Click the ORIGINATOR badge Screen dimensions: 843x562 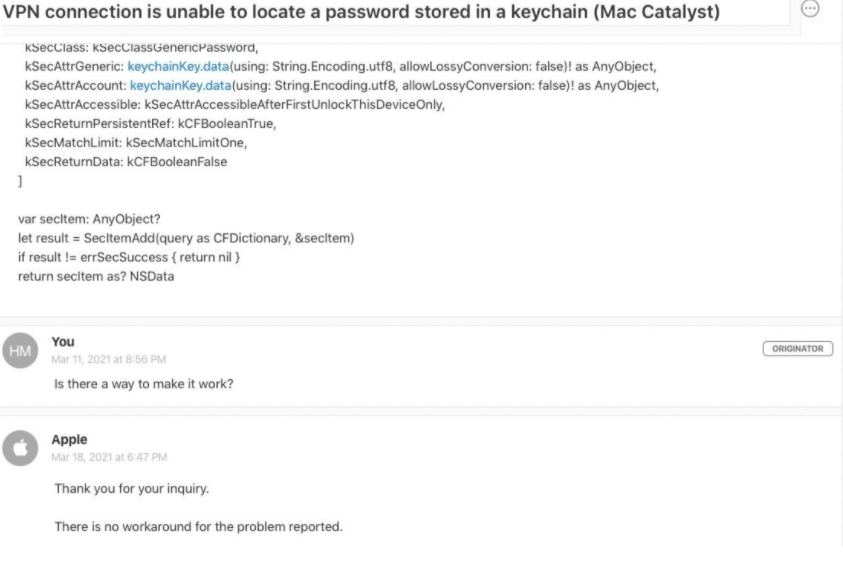(x=797, y=348)
